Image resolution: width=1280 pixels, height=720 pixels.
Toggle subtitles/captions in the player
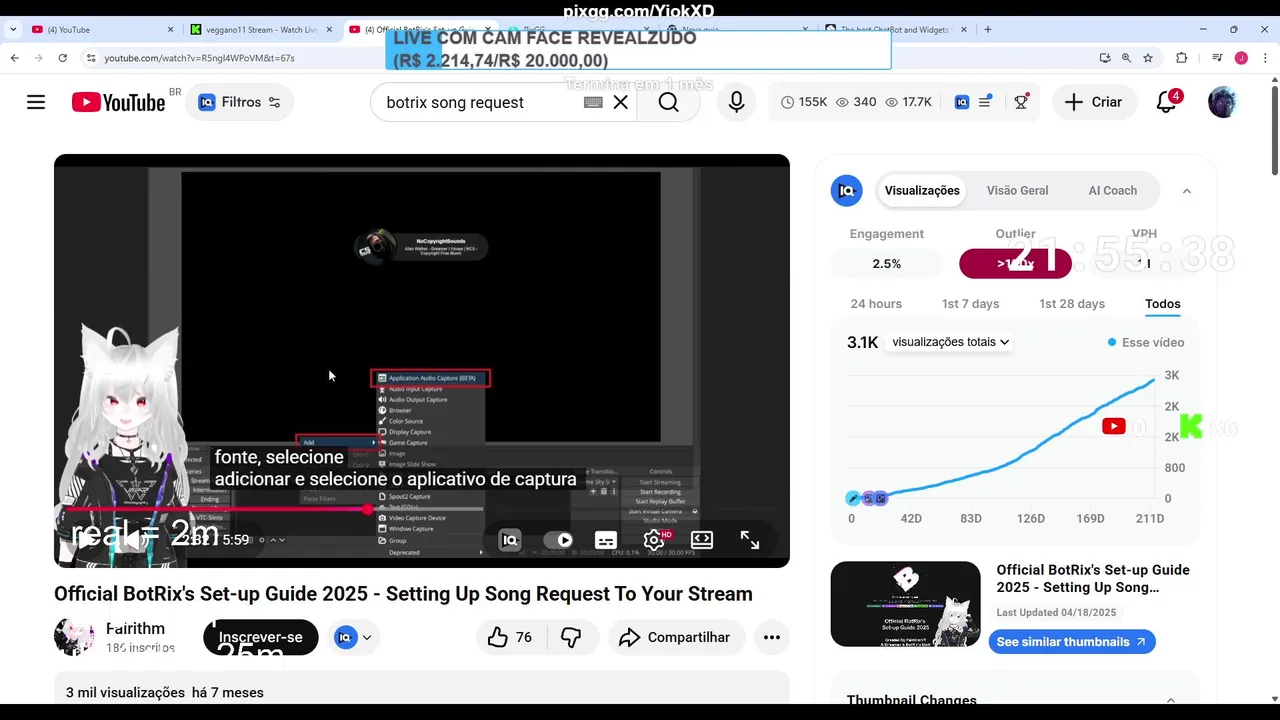(606, 540)
